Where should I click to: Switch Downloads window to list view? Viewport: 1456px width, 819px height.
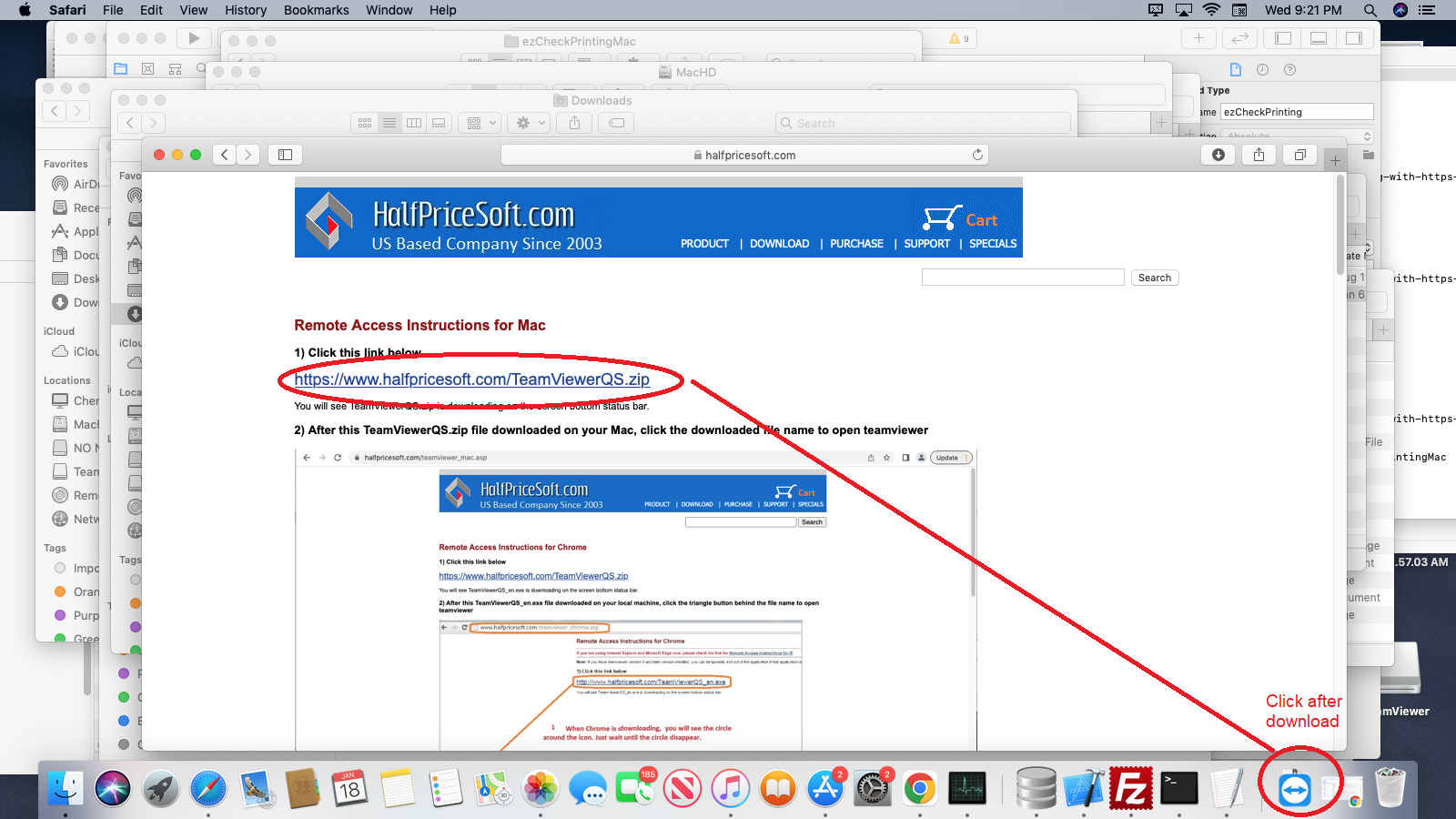click(389, 123)
